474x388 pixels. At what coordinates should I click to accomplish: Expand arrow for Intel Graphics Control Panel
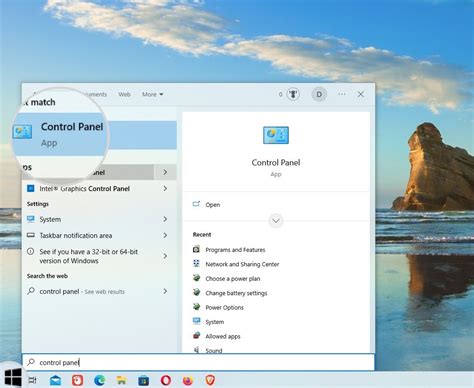point(165,189)
